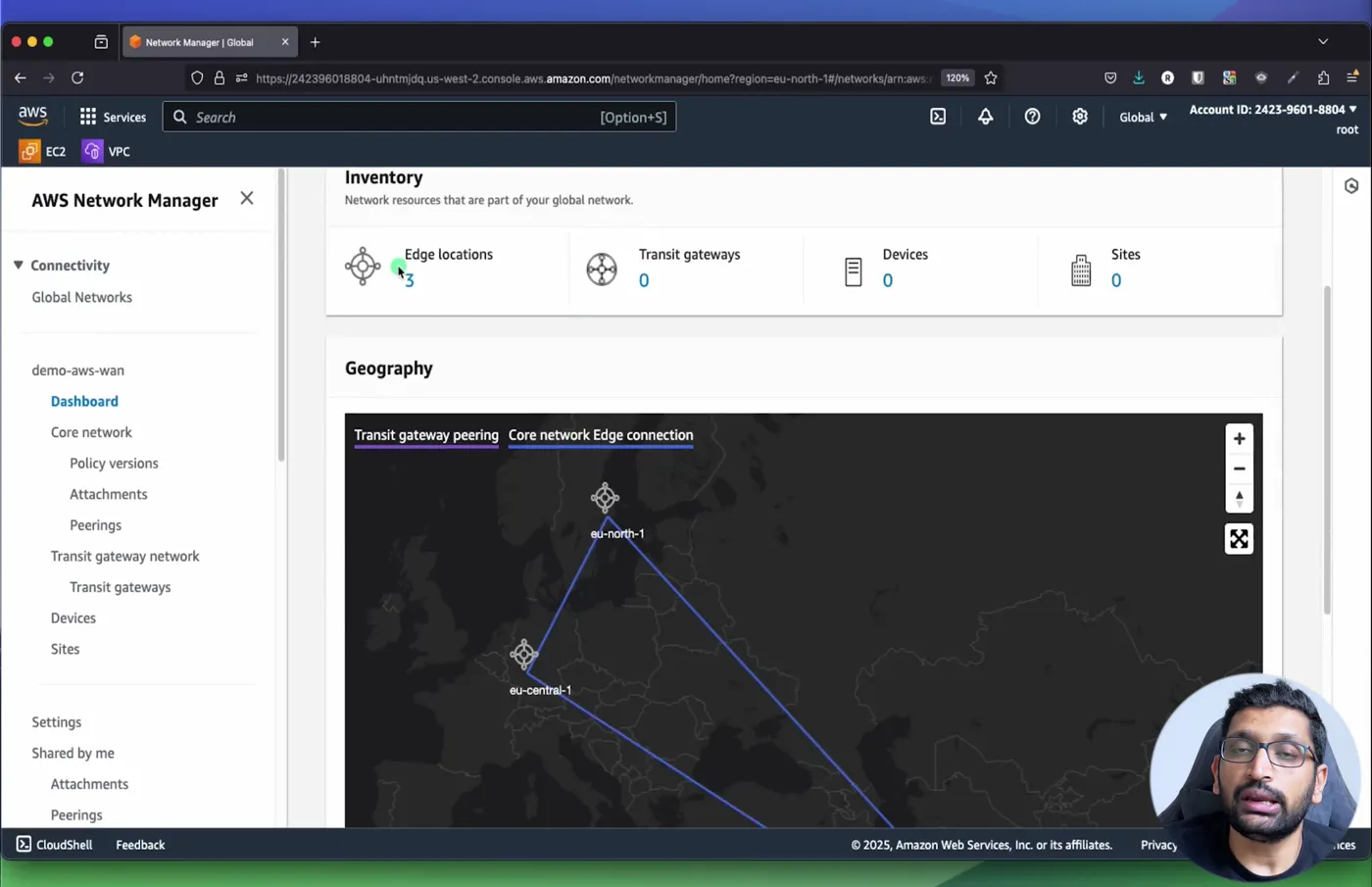Open the Sites sidebar item
Screen dimensions: 1372x887
(66, 649)
